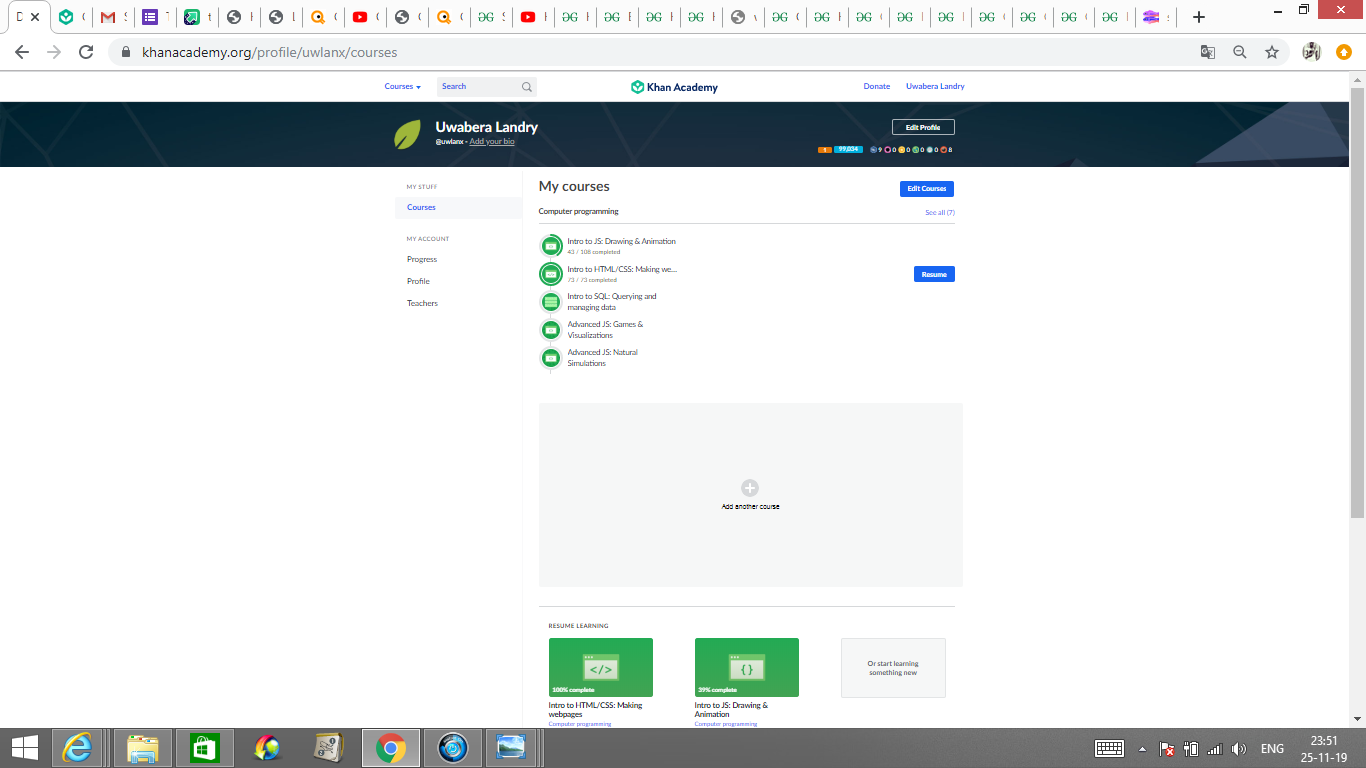Click Resume for Intro to HTML/CSS
1366x768 pixels.
pyautogui.click(x=934, y=274)
